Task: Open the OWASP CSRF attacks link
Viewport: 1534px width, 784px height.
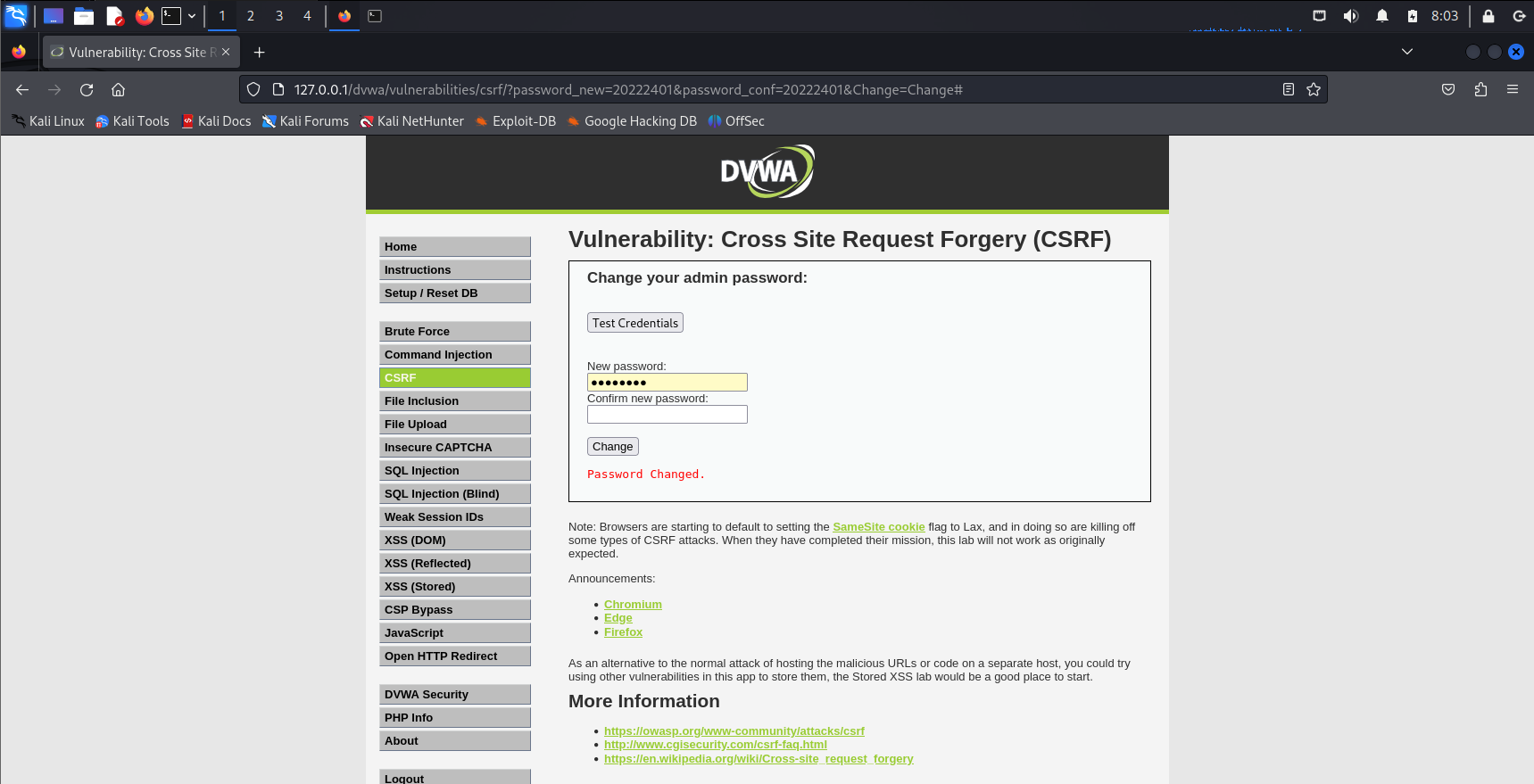Action: [734, 731]
